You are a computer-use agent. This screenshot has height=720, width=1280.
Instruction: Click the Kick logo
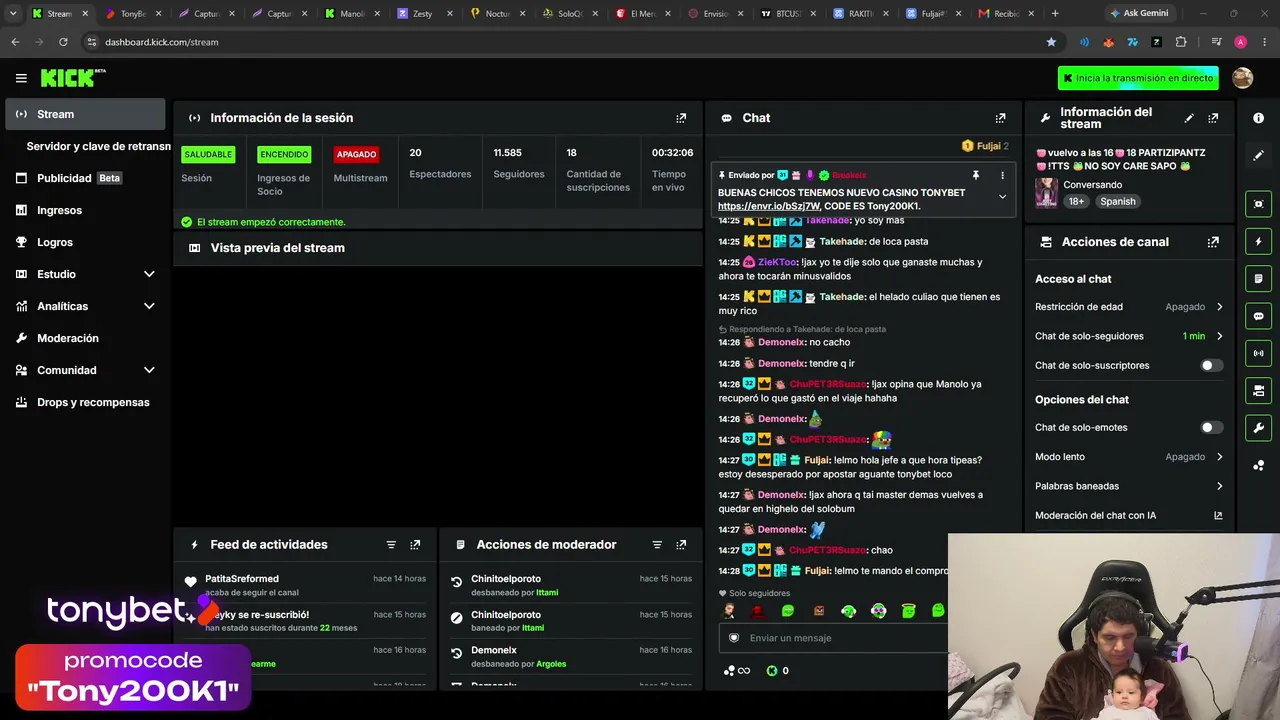pyautogui.click(x=73, y=78)
